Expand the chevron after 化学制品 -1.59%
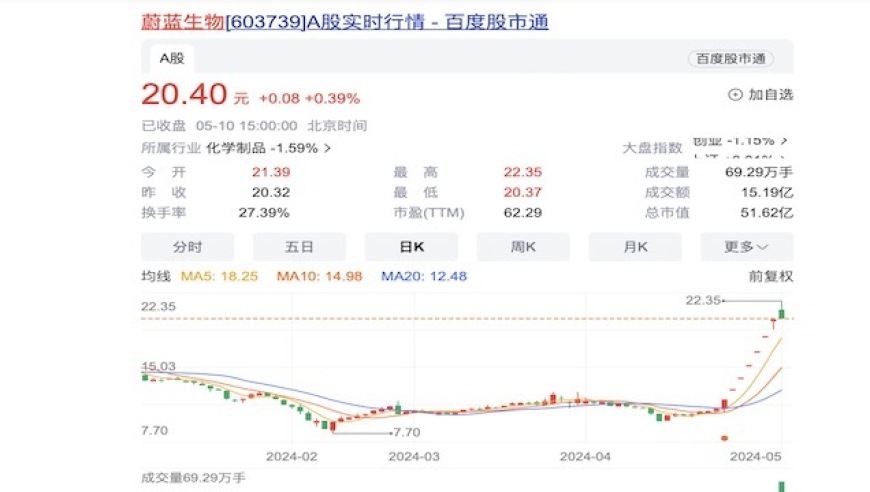Image resolution: width=870 pixels, height=492 pixels. (327, 148)
